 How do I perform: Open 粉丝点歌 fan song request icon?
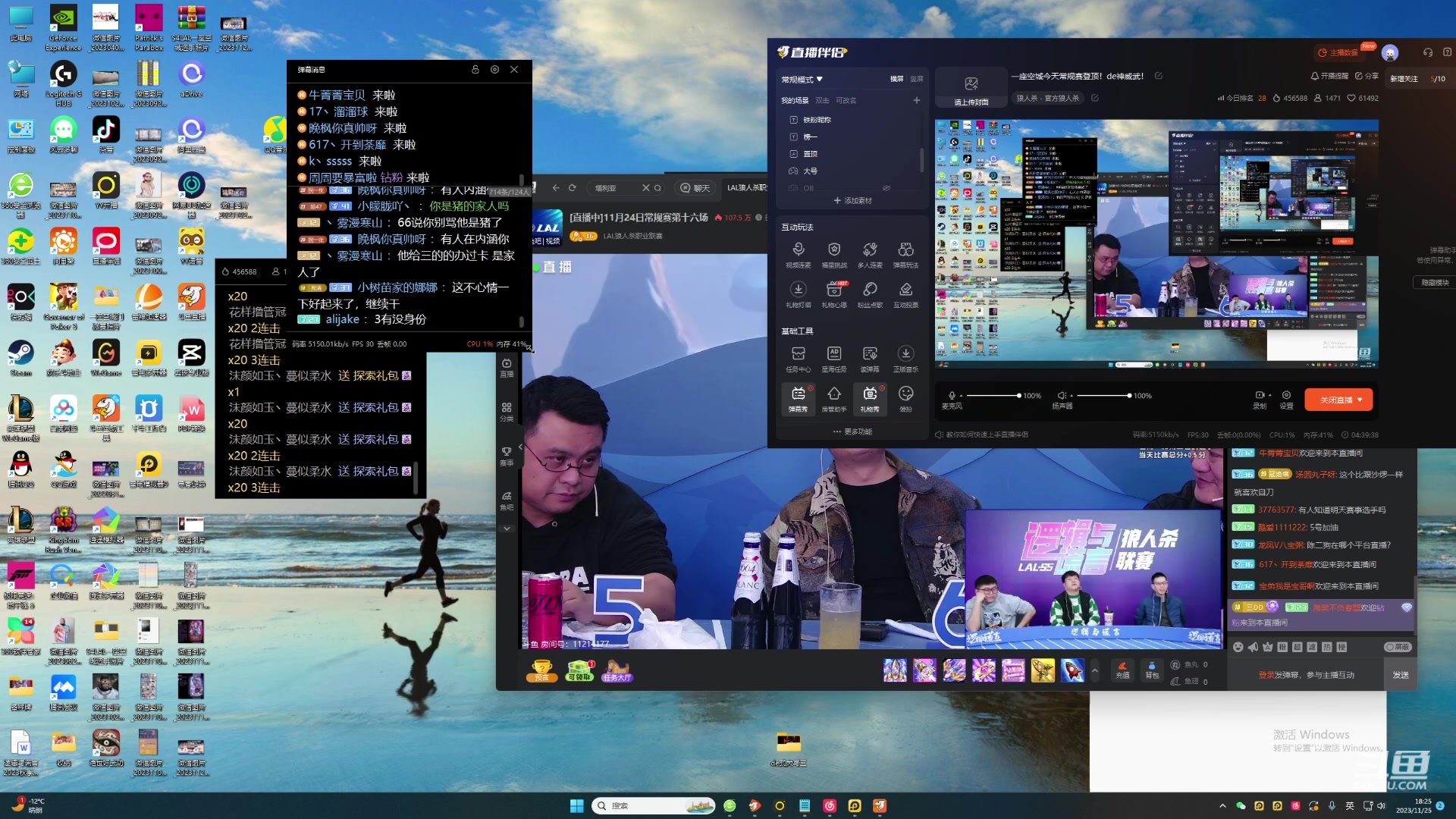tap(870, 294)
